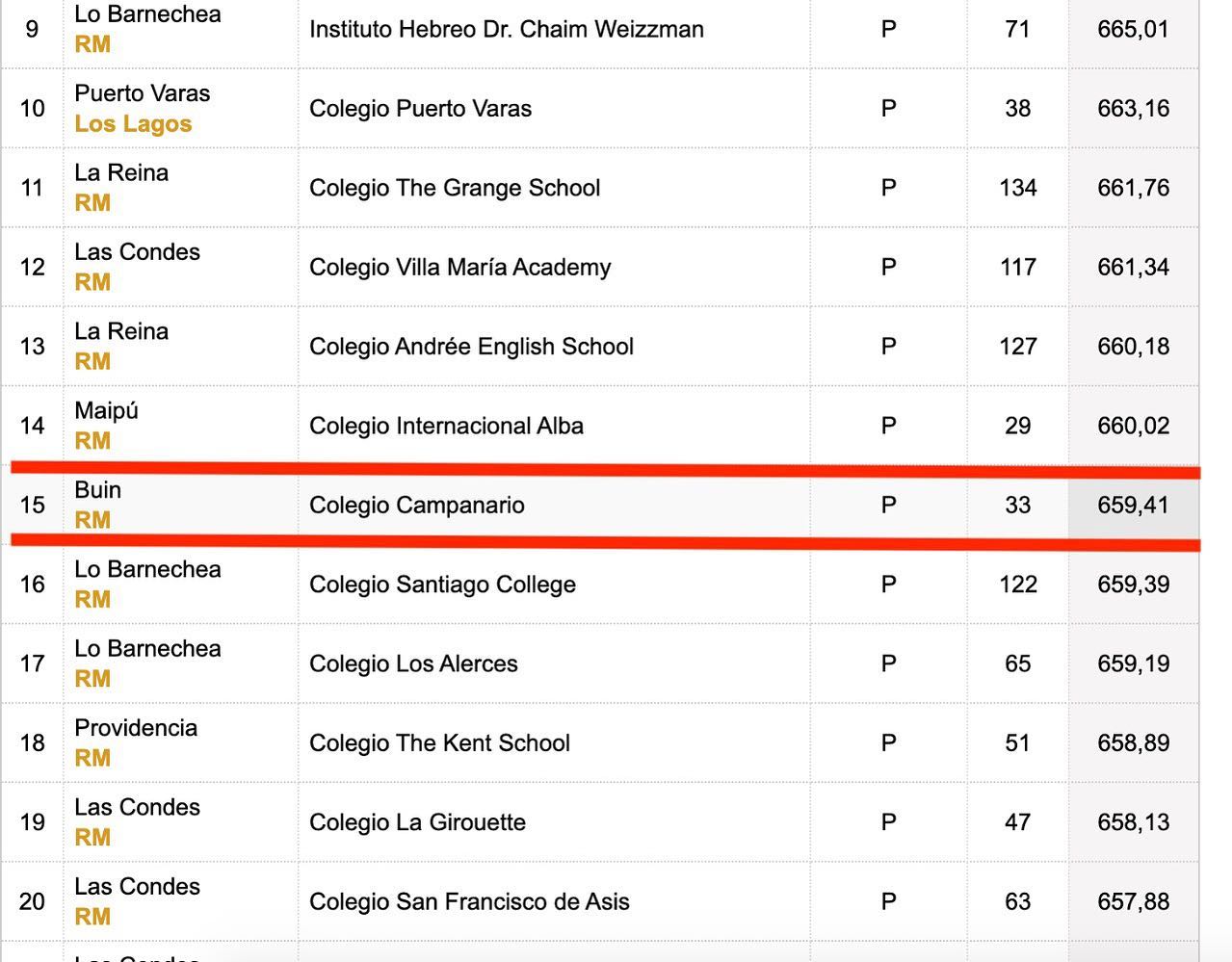Open the Colegio La Girouette entry
Viewport: 1232px width, 962px height.
(x=417, y=822)
